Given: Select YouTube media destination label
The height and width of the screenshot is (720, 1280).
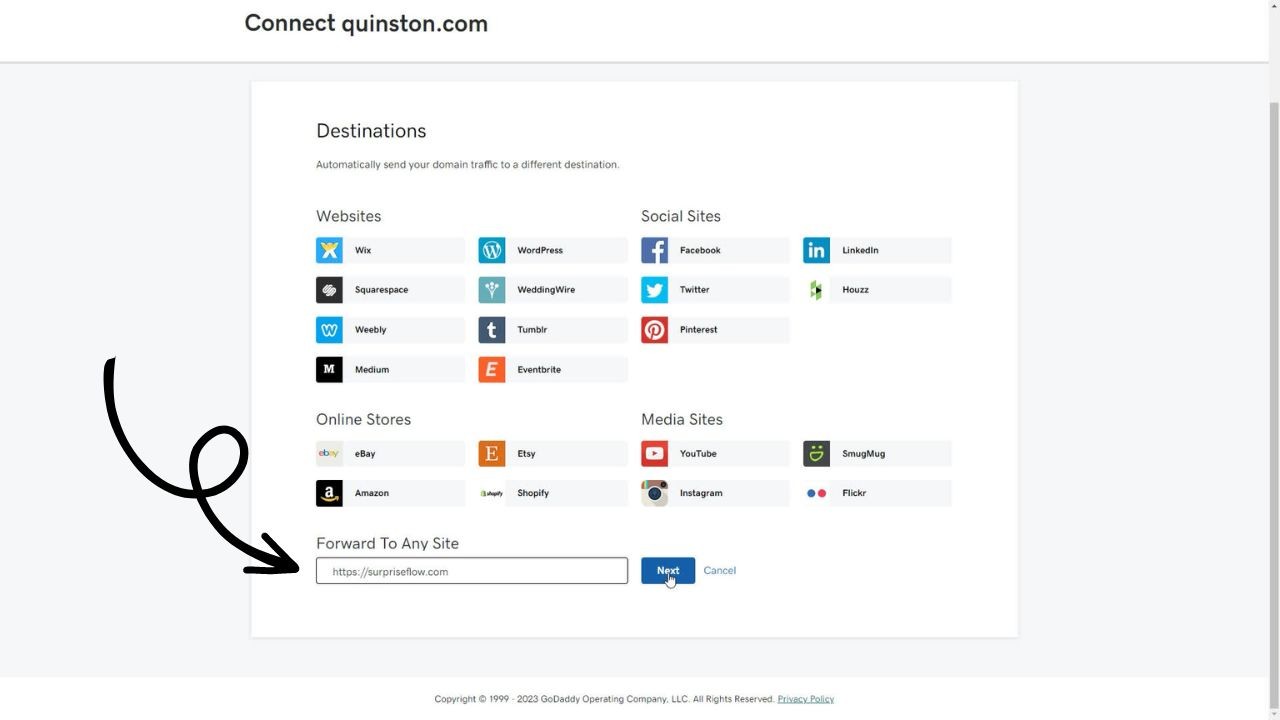Looking at the screenshot, I should (x=698, y=453).
